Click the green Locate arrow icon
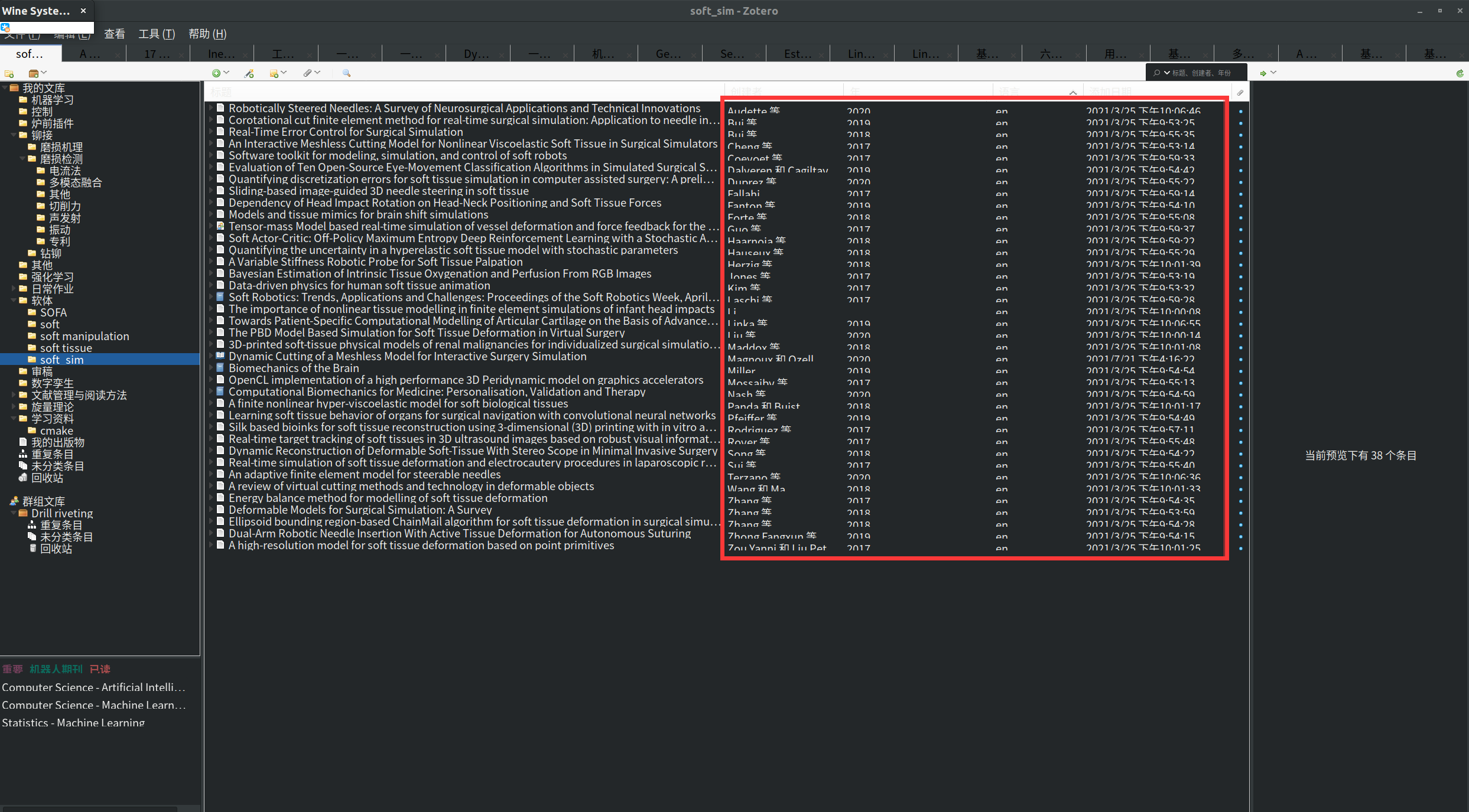The width and height of the screenshot is (1469, 812). click(x=1263, y=73)
